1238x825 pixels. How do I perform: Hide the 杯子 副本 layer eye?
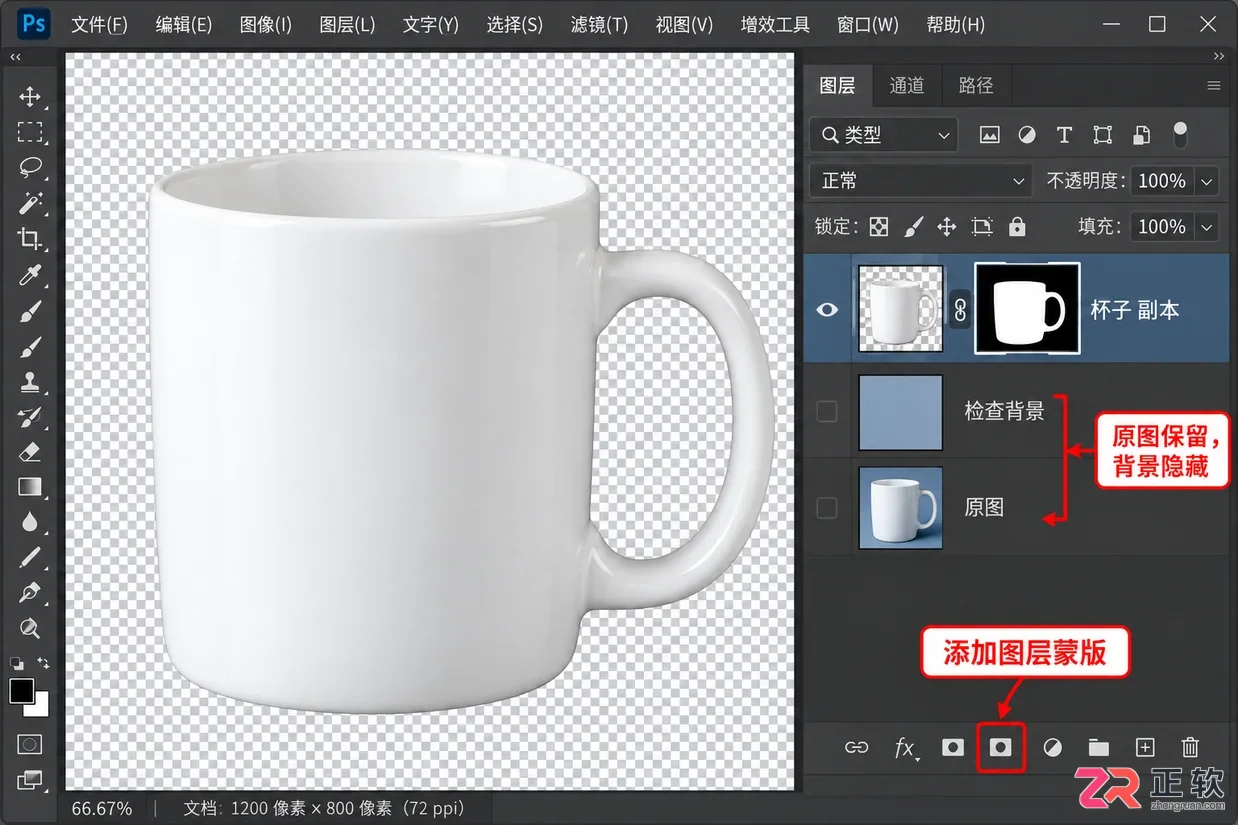[x=827, y=310]
